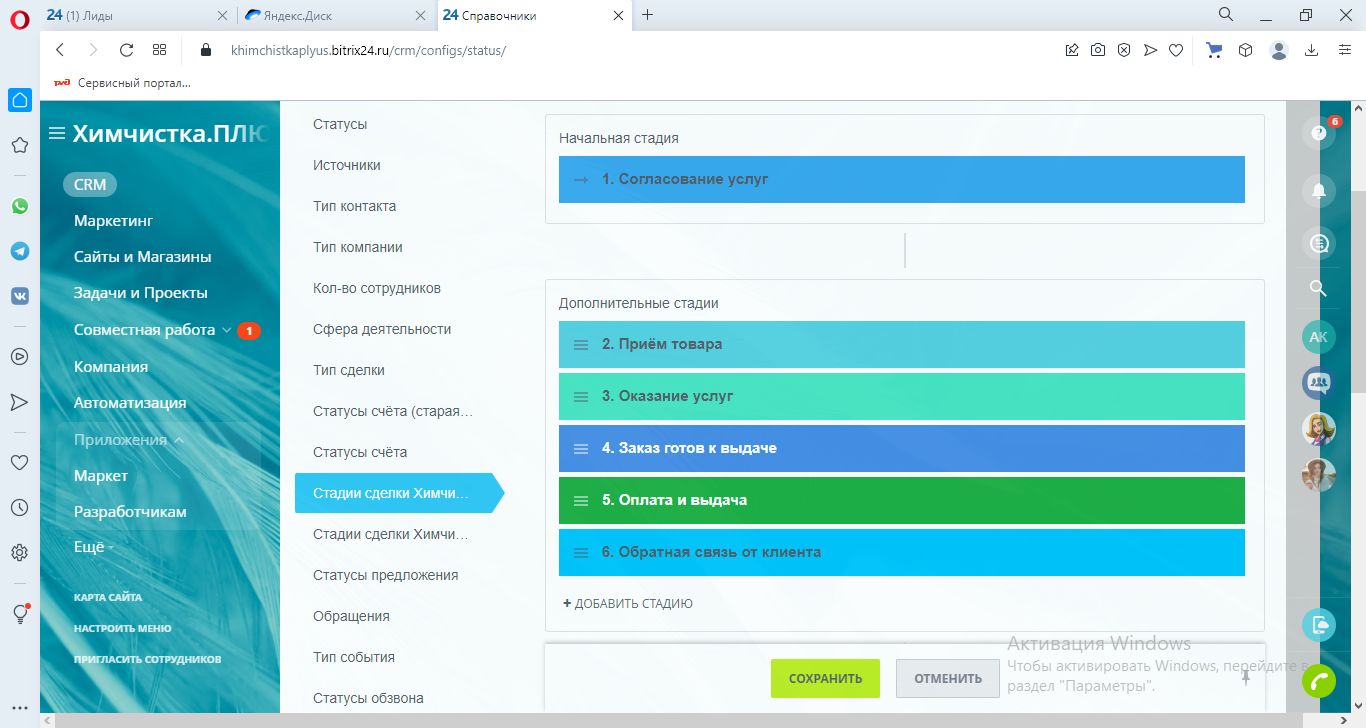Close the Справочники browser tab
The image size is (1366, 728).
tap(620, 15)
